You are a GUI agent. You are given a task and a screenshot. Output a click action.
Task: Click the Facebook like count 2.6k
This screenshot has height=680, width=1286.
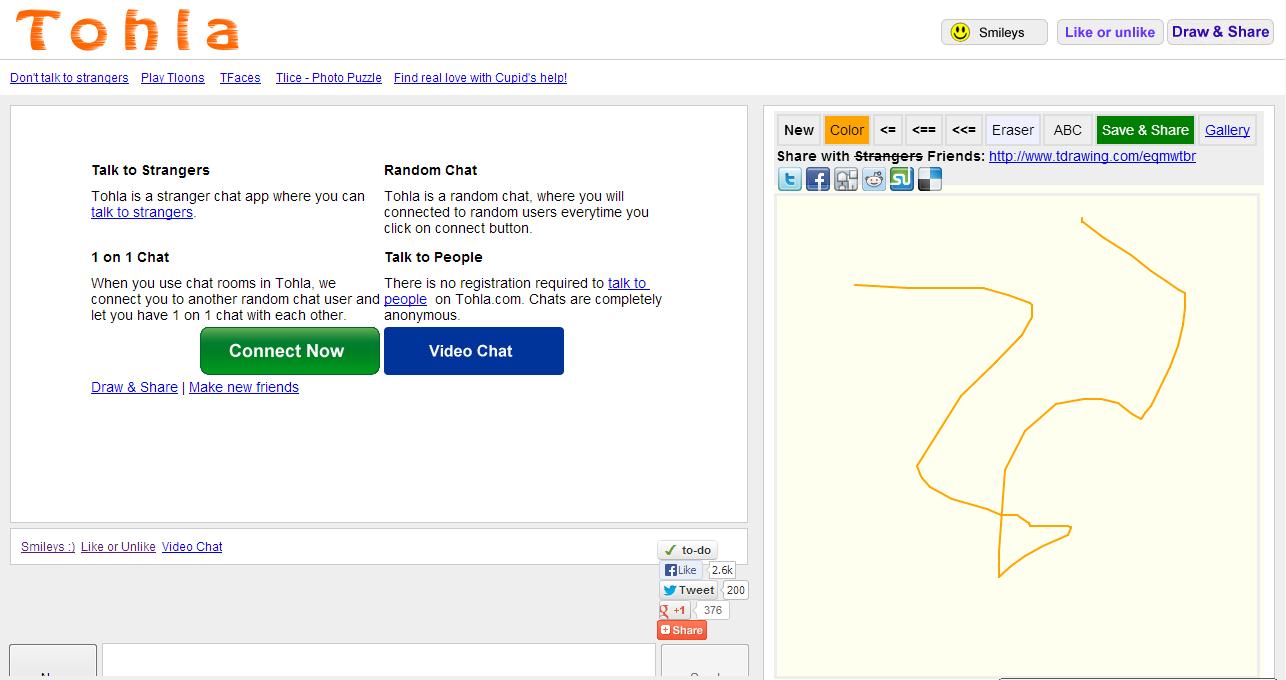tap(722, 570)
